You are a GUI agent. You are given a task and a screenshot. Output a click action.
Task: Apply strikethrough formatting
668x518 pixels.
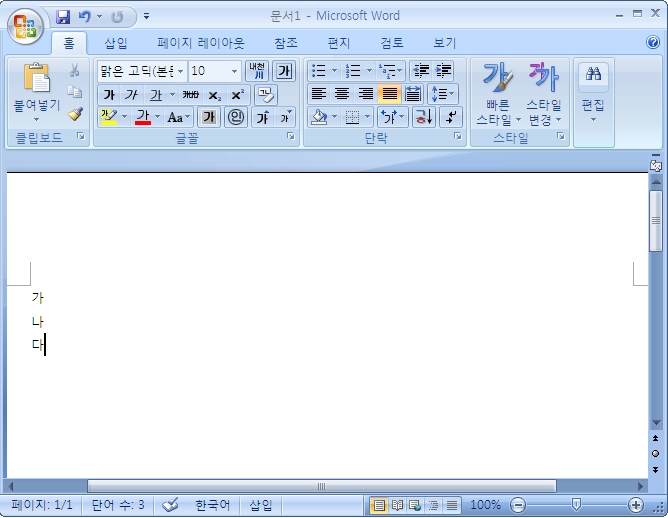point(190,95)
